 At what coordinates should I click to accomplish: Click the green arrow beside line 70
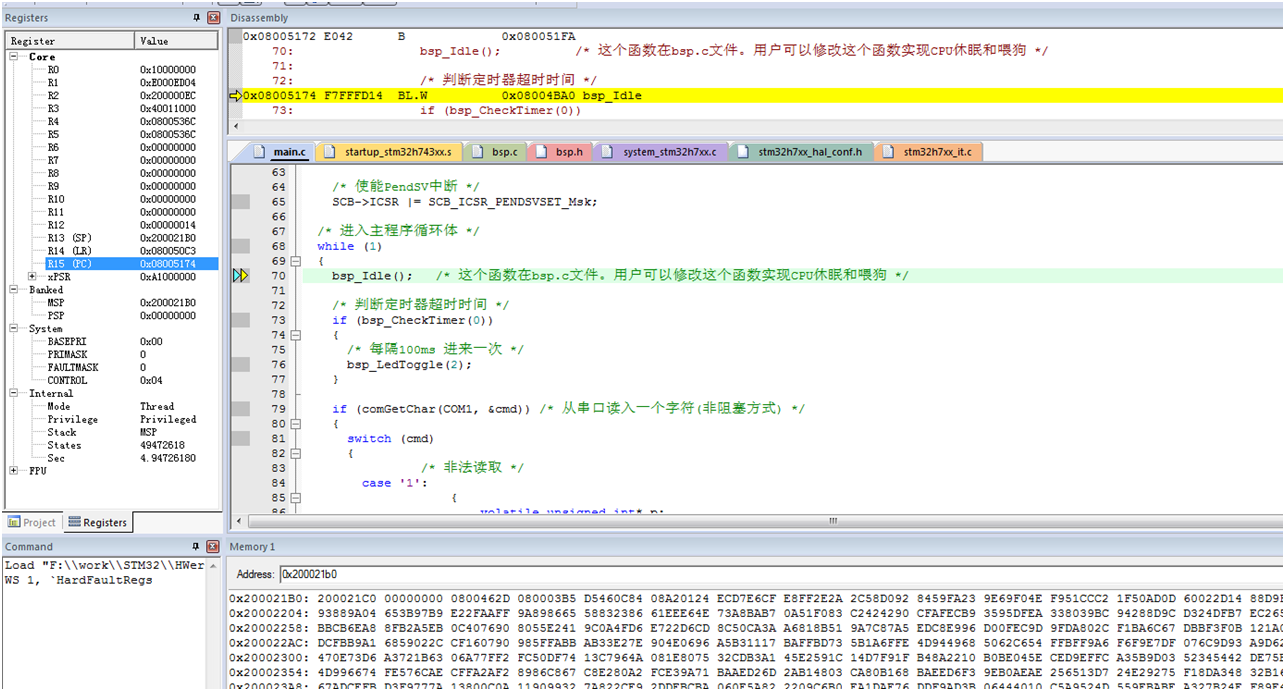(x=240, y=273)
